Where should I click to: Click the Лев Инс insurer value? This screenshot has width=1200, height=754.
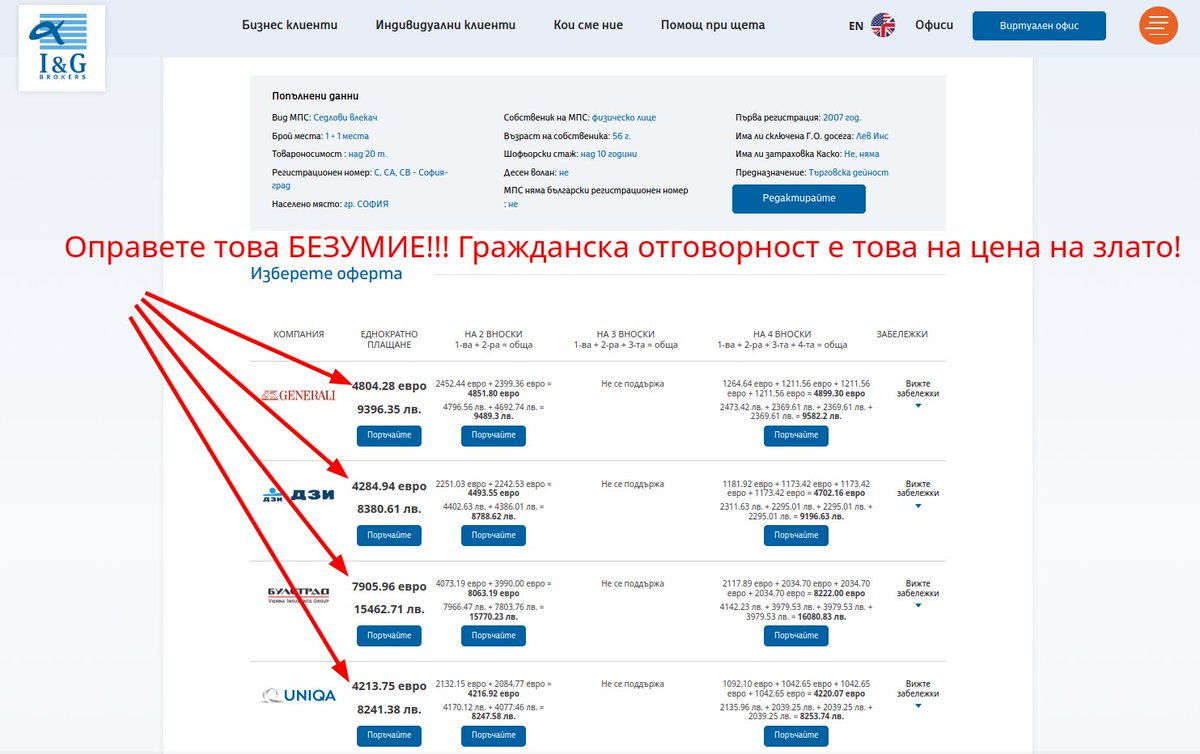[873, 136]
